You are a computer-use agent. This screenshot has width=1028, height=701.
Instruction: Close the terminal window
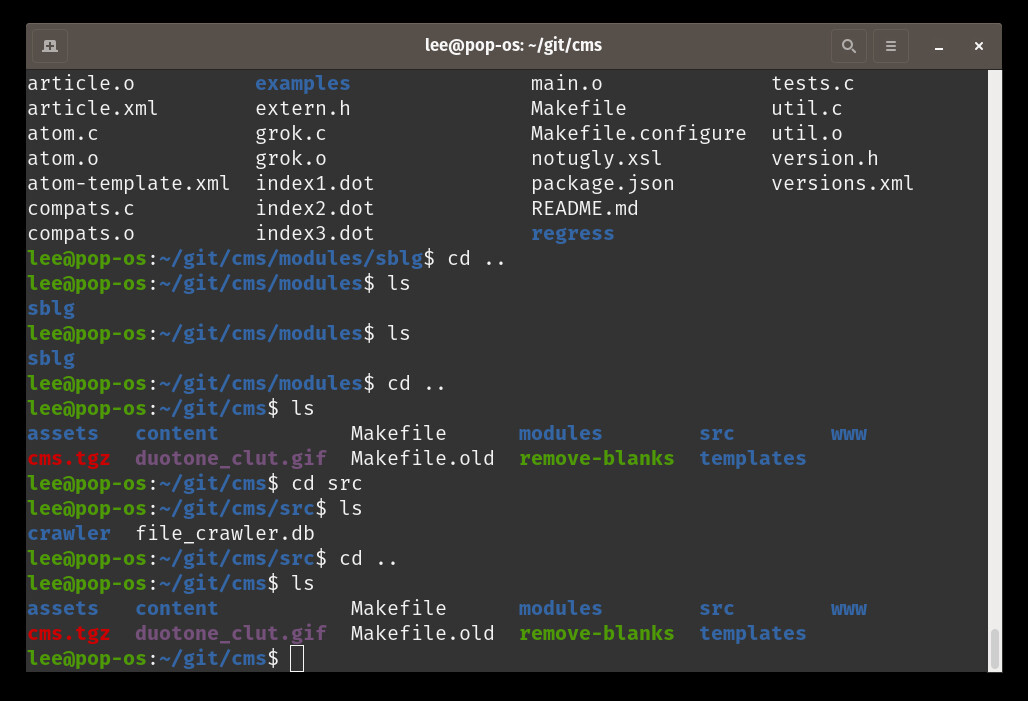(980, 46)
